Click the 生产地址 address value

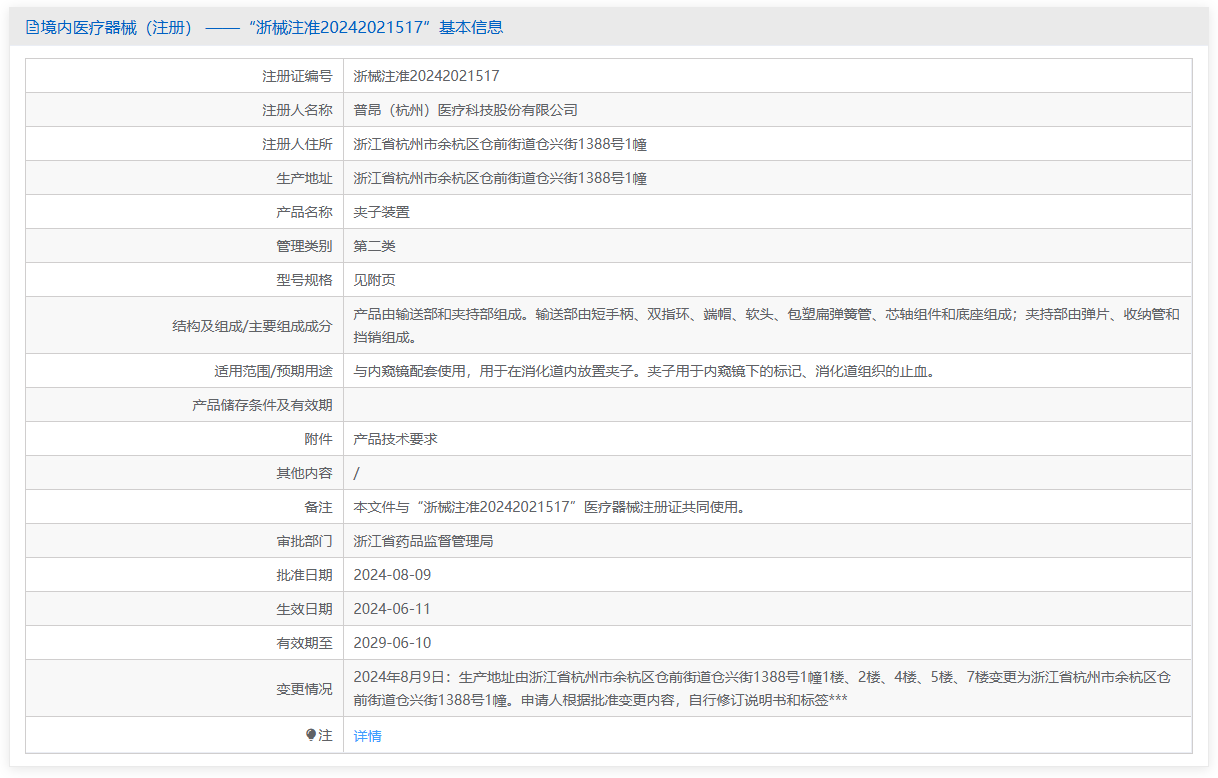pyautogui.click(x=500, y=178)
